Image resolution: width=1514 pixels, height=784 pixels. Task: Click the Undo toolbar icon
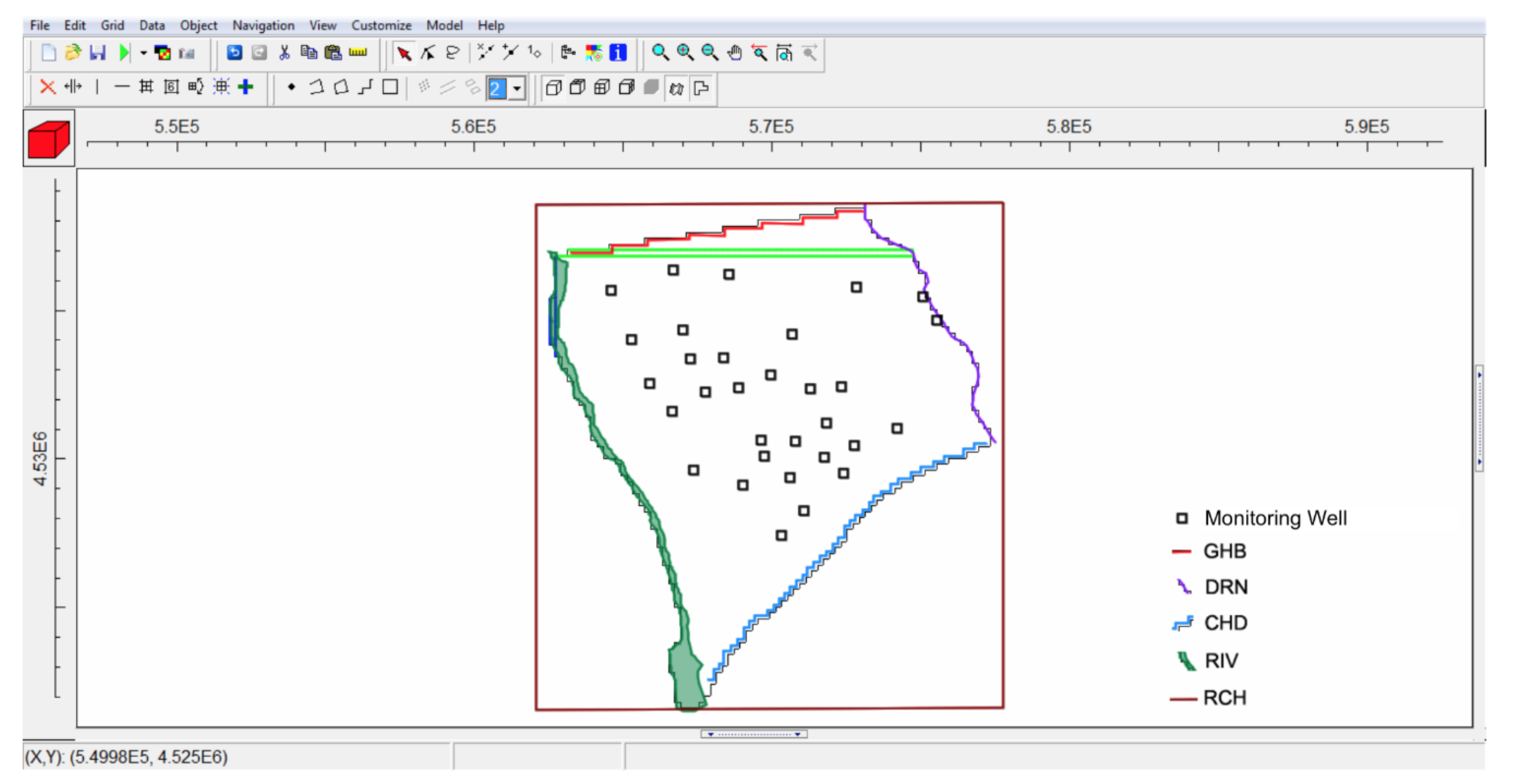pyautogui.click(x=234, y=53)
